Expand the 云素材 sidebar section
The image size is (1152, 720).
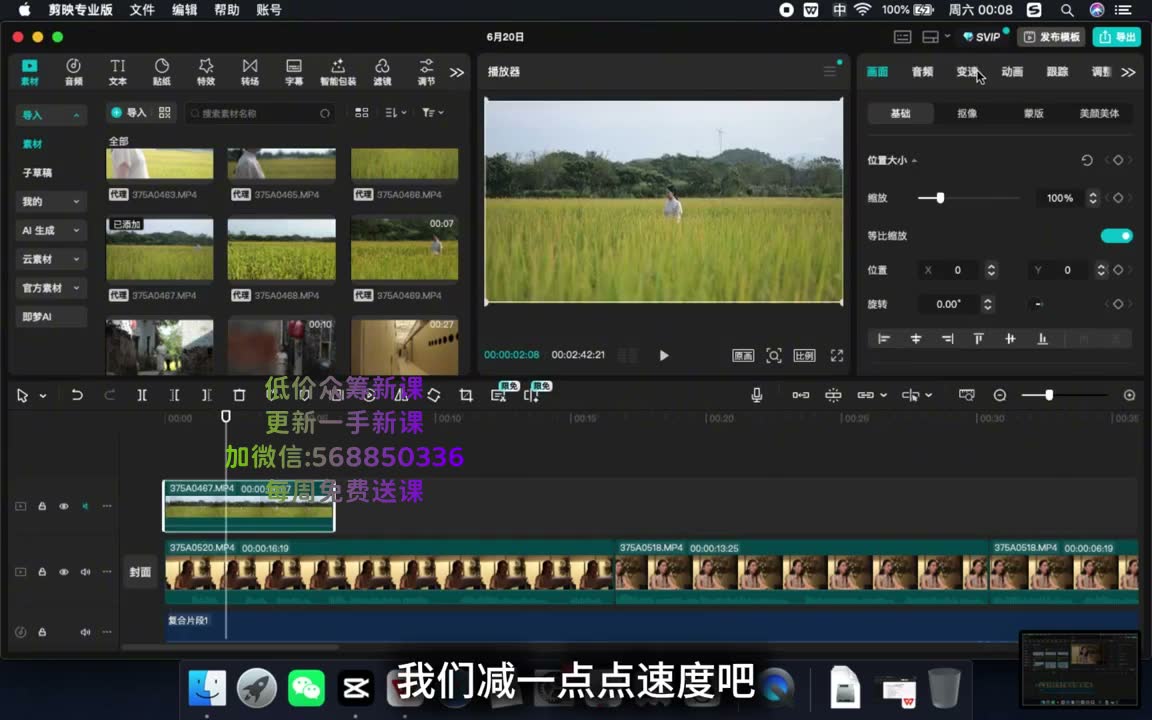pyautogui.click(x=76, y=259)
